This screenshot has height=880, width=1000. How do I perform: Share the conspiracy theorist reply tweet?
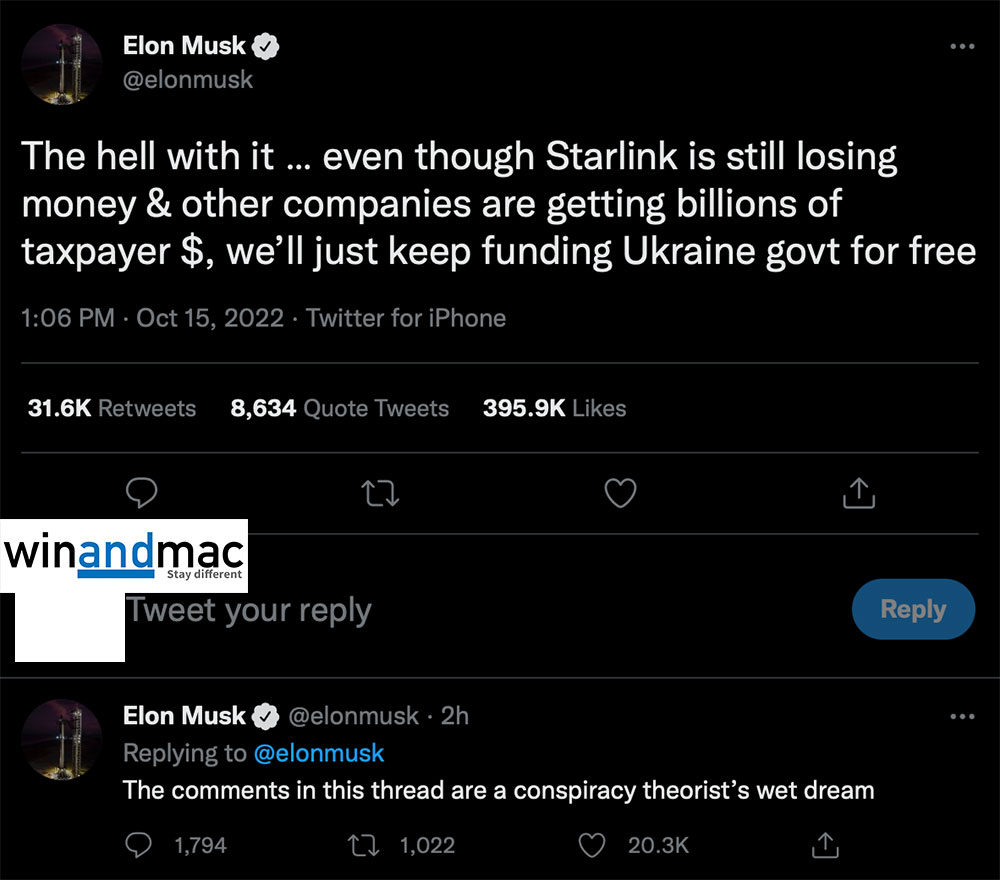825,845
